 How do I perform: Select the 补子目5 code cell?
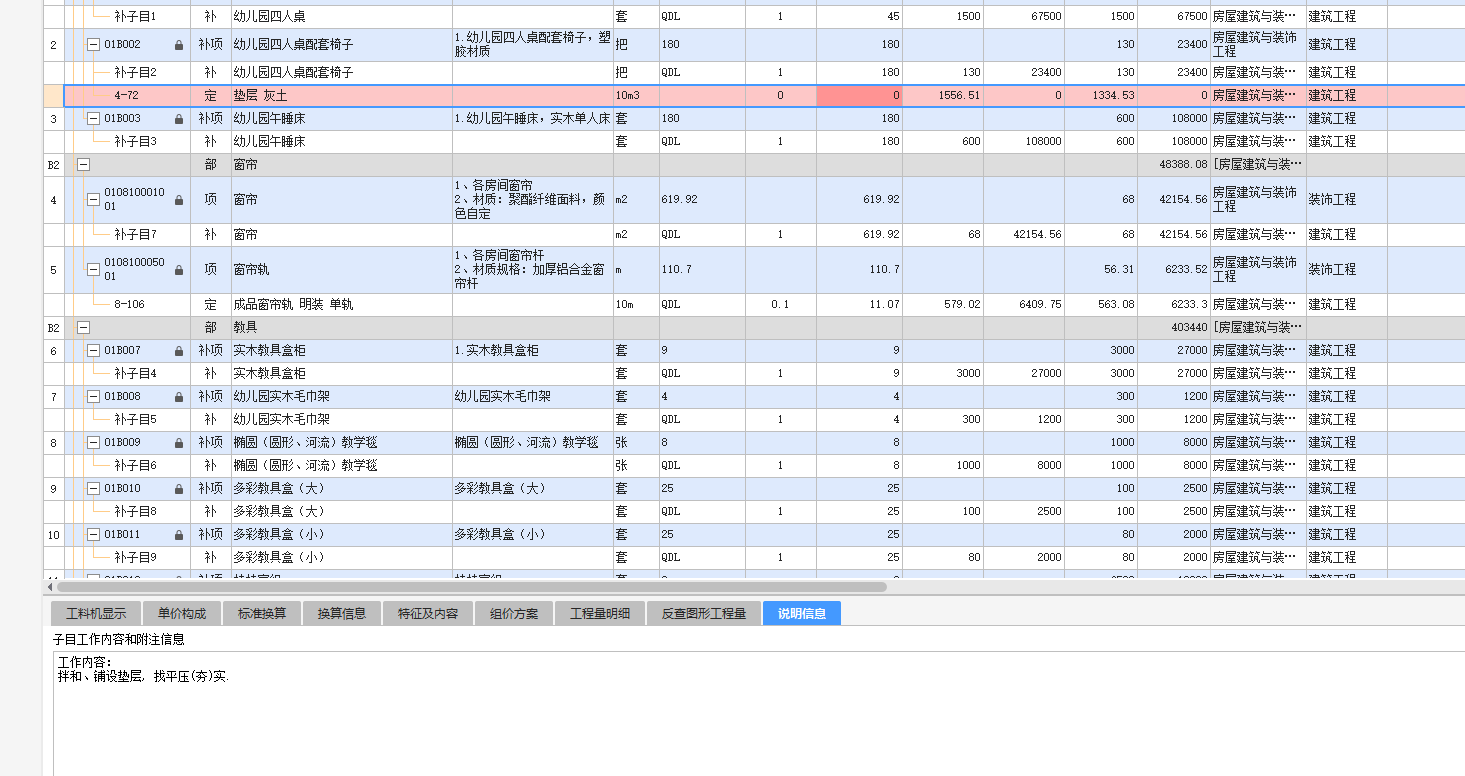click(127, 420)
